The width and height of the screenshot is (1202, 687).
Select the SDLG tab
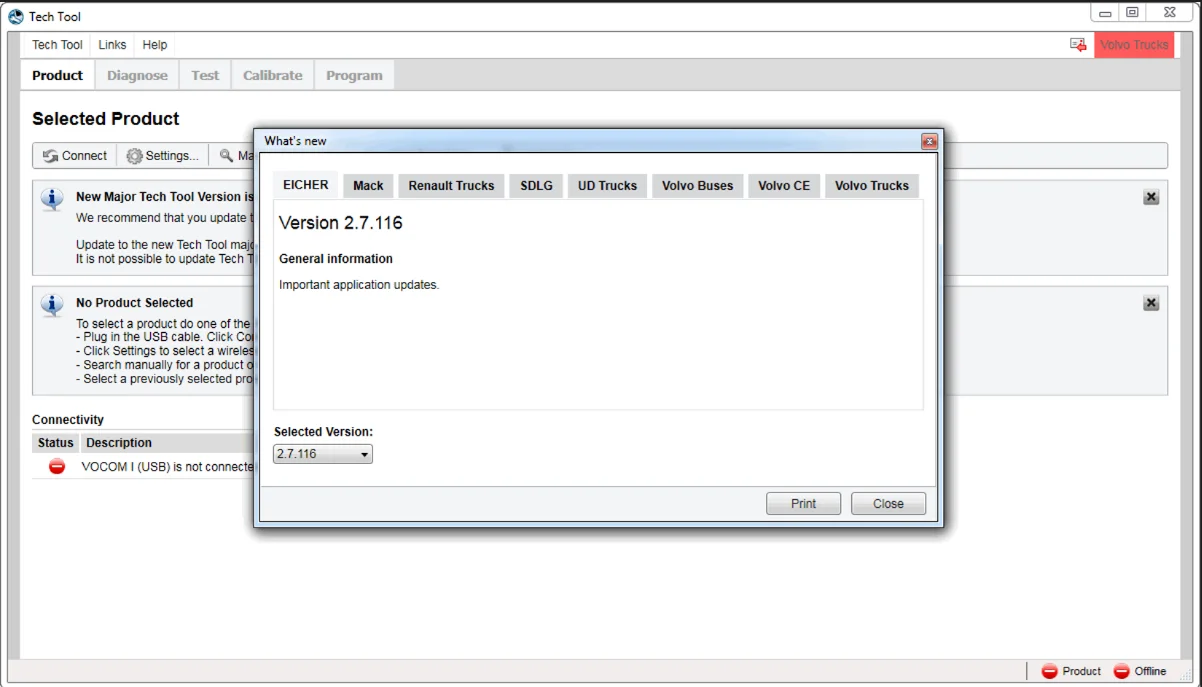[536, 186]
